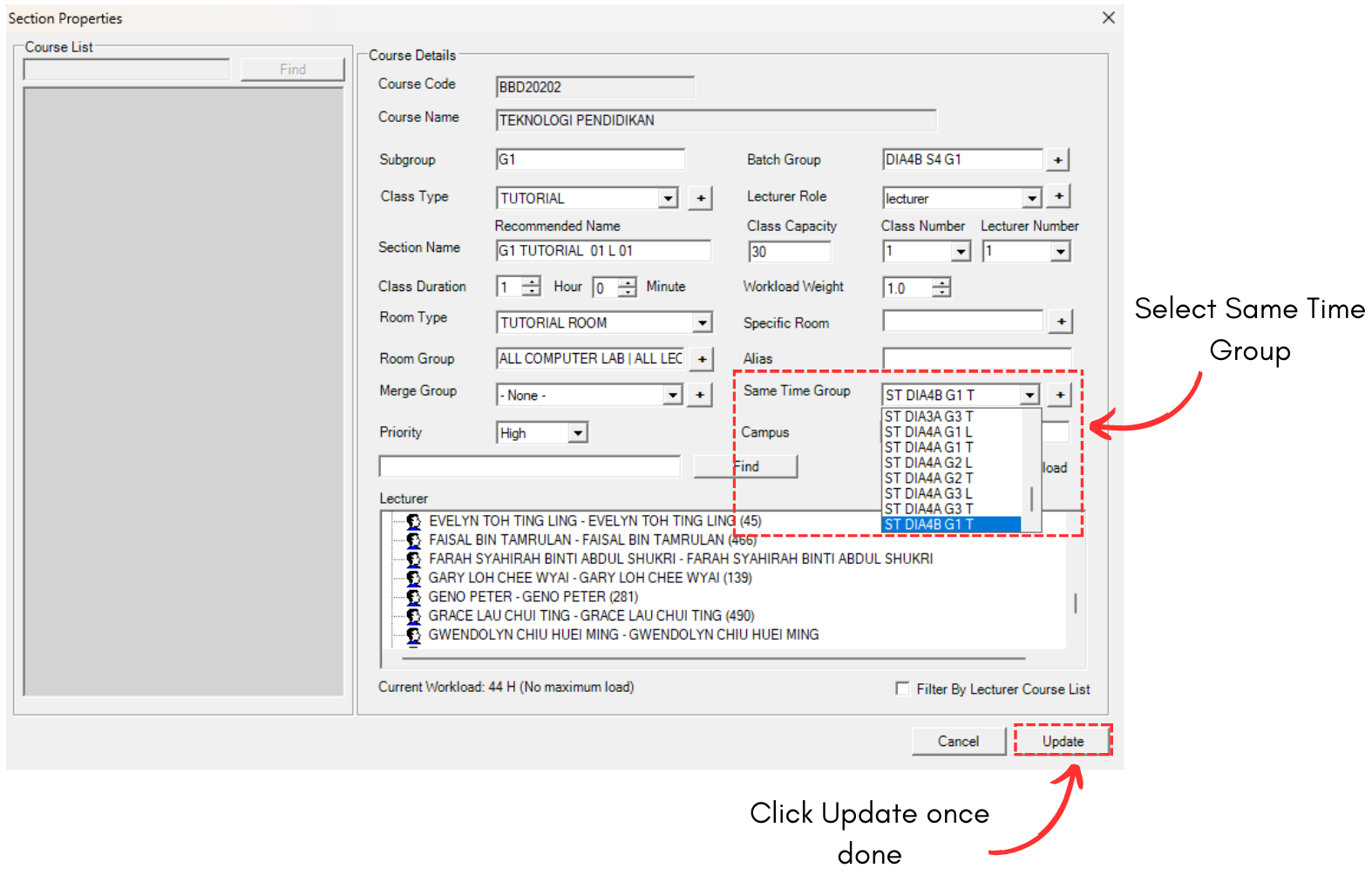Click the plus button beside Batch Group
The width and height of the screenshot is (1372, 875).
[x=1057, y=160]
